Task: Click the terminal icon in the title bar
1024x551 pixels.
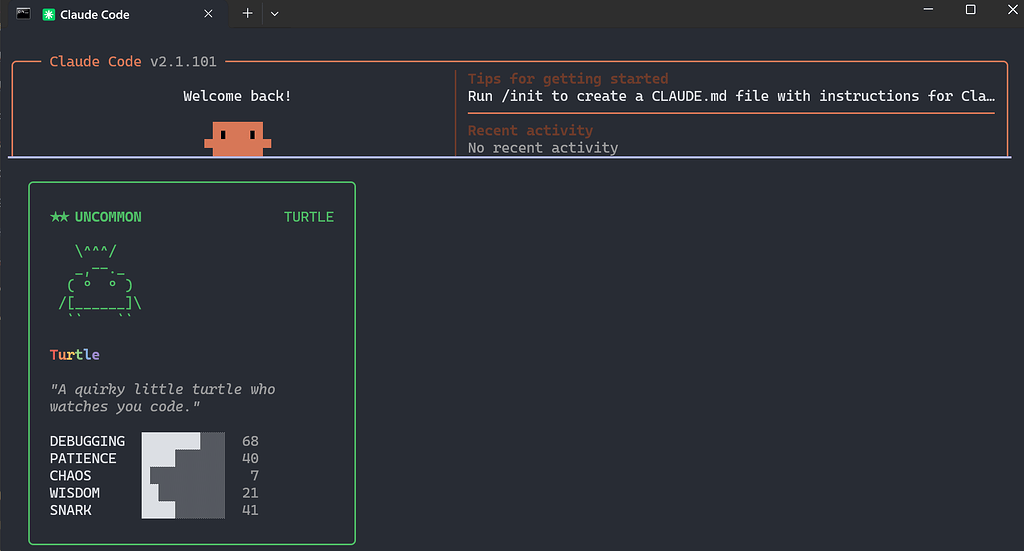Action: 24,13
